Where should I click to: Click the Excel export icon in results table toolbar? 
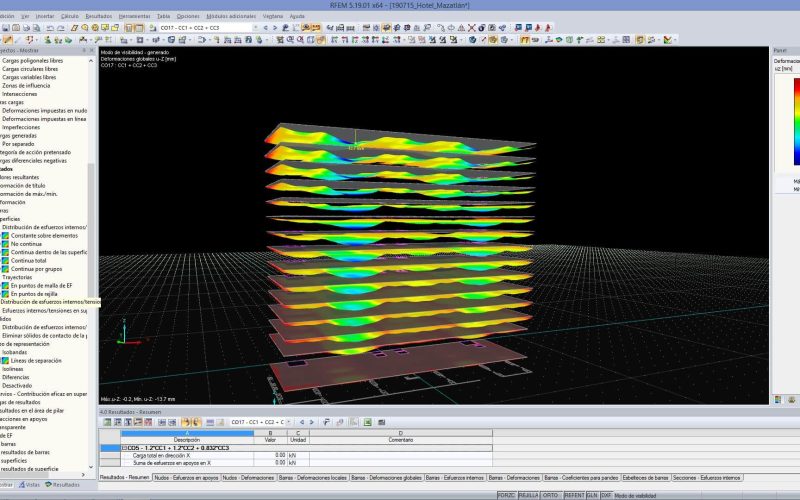(367, 422)
